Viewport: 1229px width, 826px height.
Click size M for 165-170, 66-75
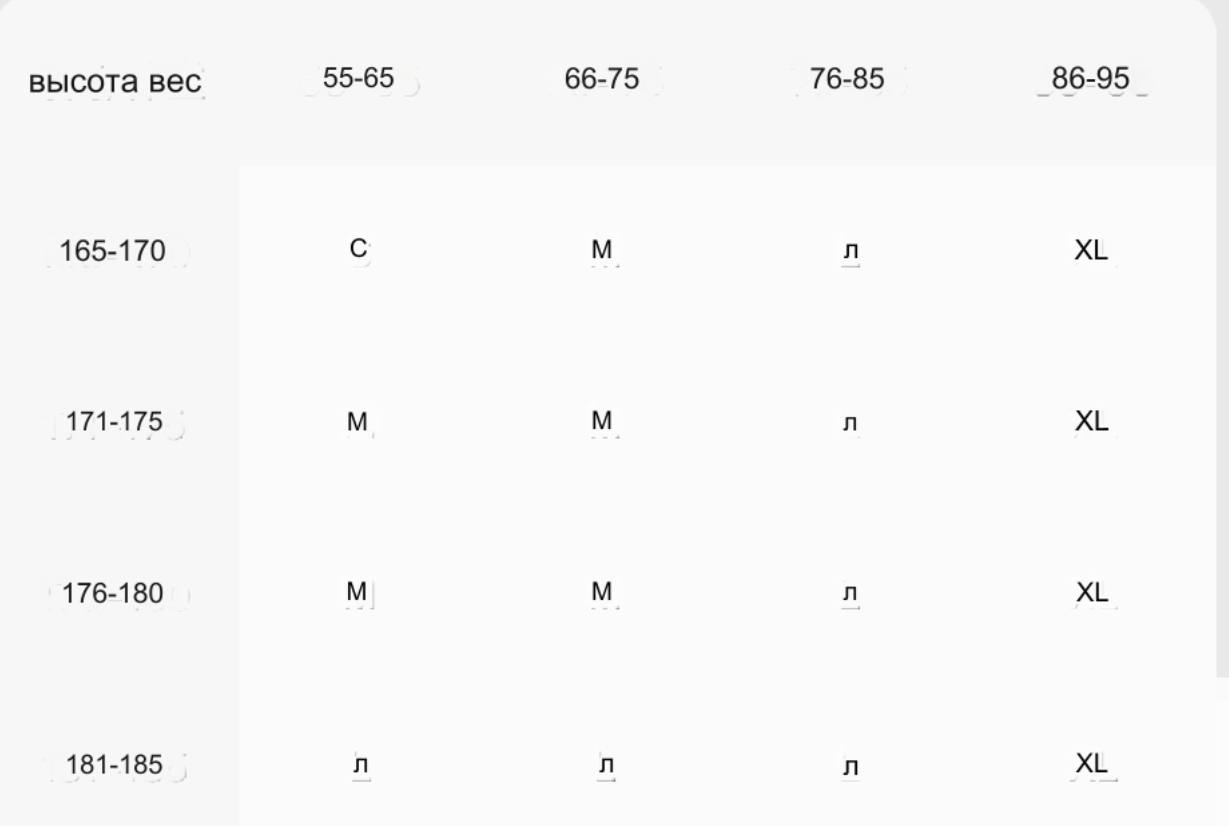coord(602,251)
